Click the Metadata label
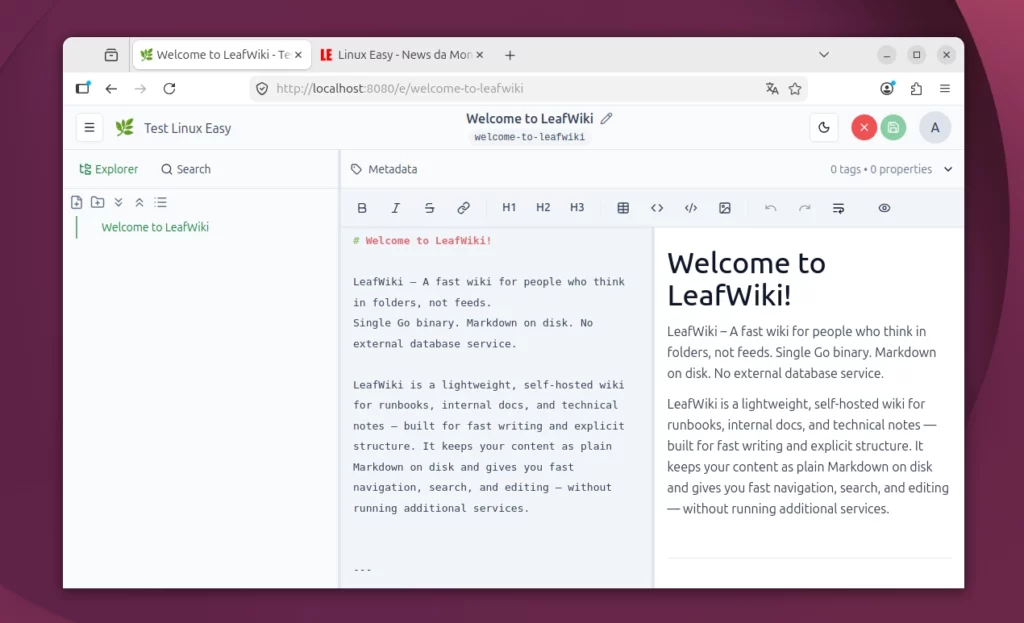Image resolution: width=1024 pixels, height=623 pixels. tap(392, 169)
